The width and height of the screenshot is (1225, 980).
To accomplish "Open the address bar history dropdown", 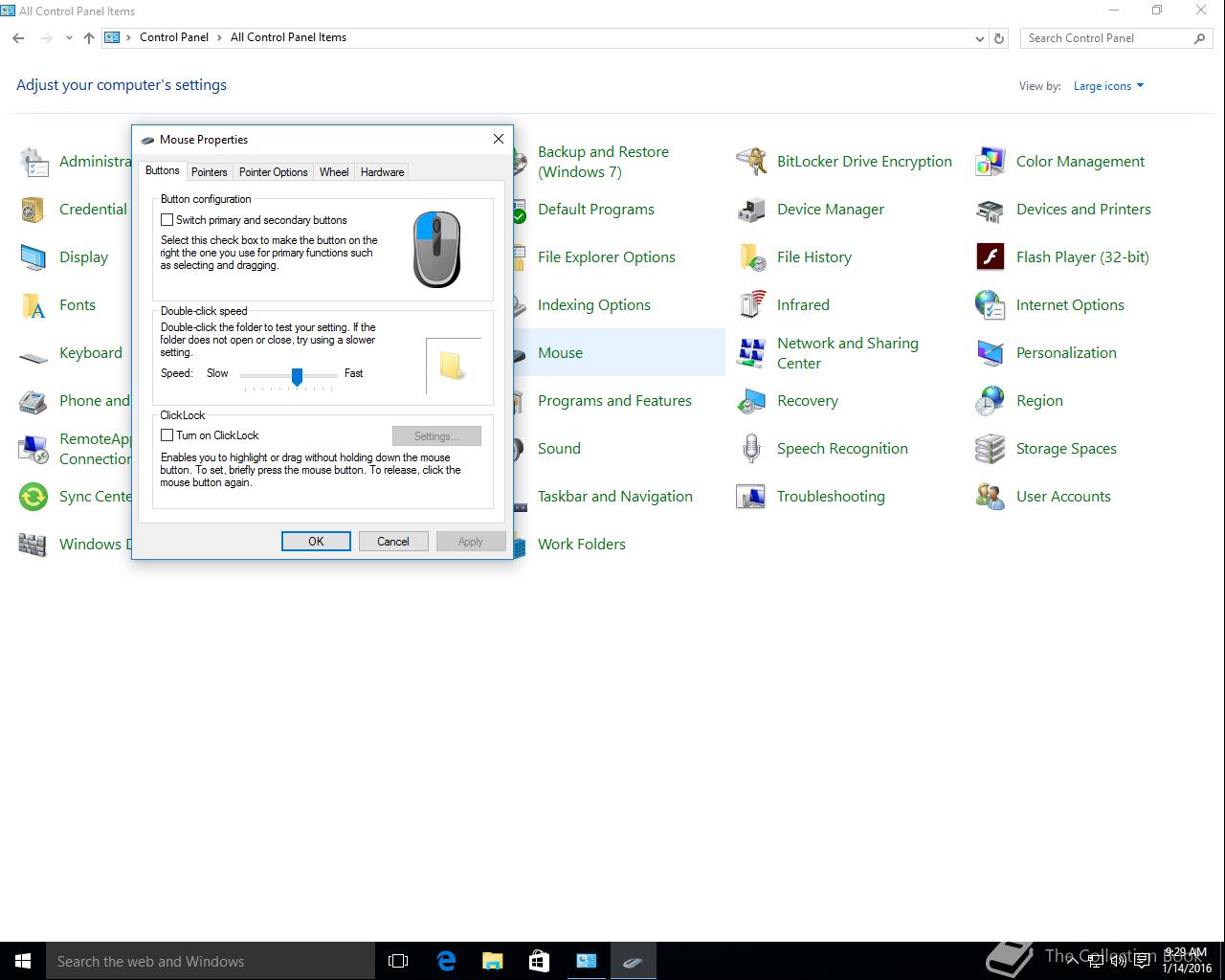I will (x=979, y=38).
